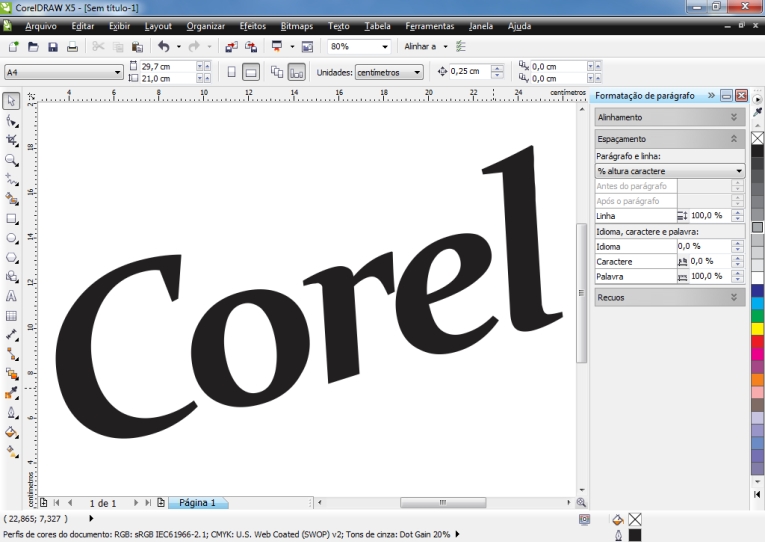Add page button after page counter
The image size is (765, 542).
[x=161, y=502]
